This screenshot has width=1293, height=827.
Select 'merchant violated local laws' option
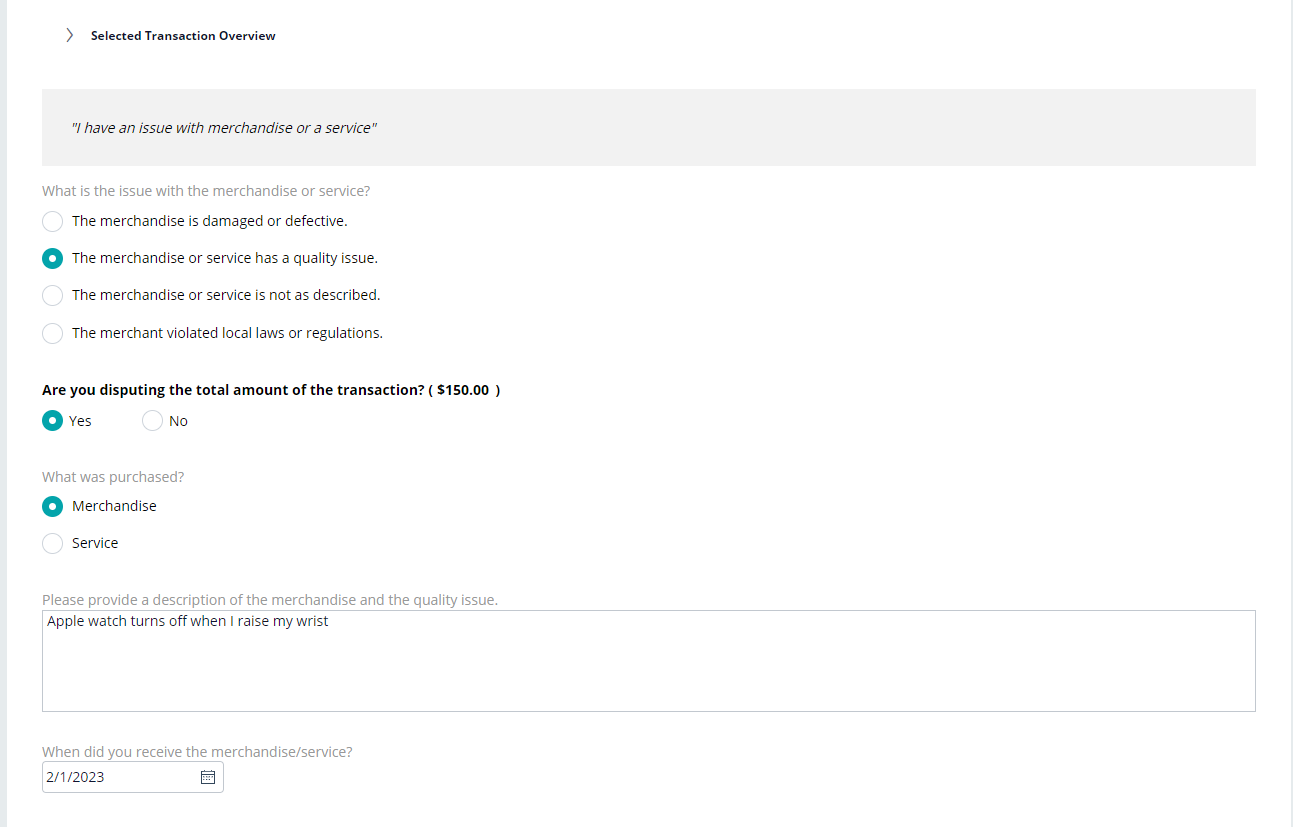pyautogui.click(x=53, y=333)
